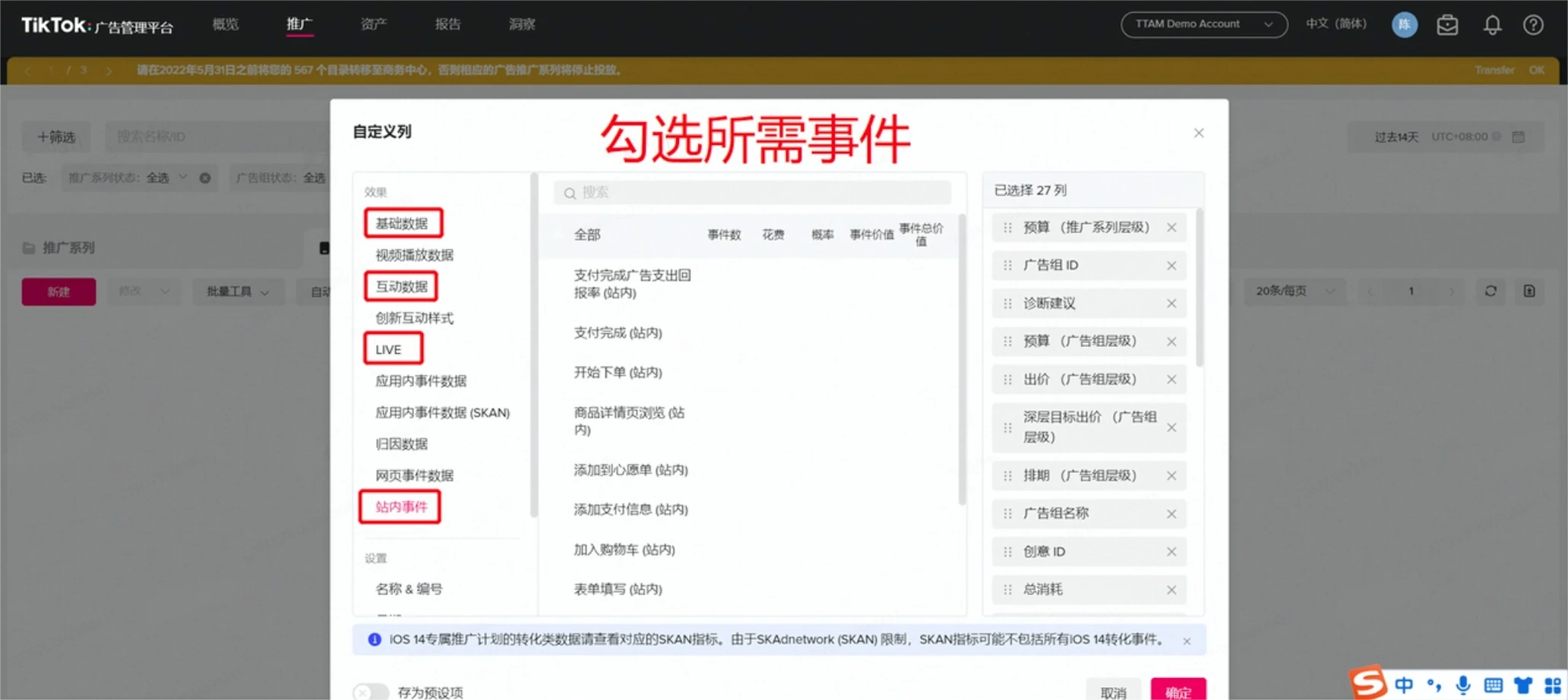Select 站内事件 category in sidebar
Viewport: 1568px width, 700px height.
pos(400,507)
